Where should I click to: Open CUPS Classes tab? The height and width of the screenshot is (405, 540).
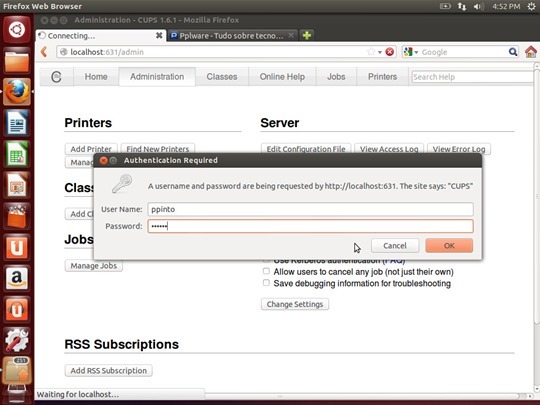(222, 76)
